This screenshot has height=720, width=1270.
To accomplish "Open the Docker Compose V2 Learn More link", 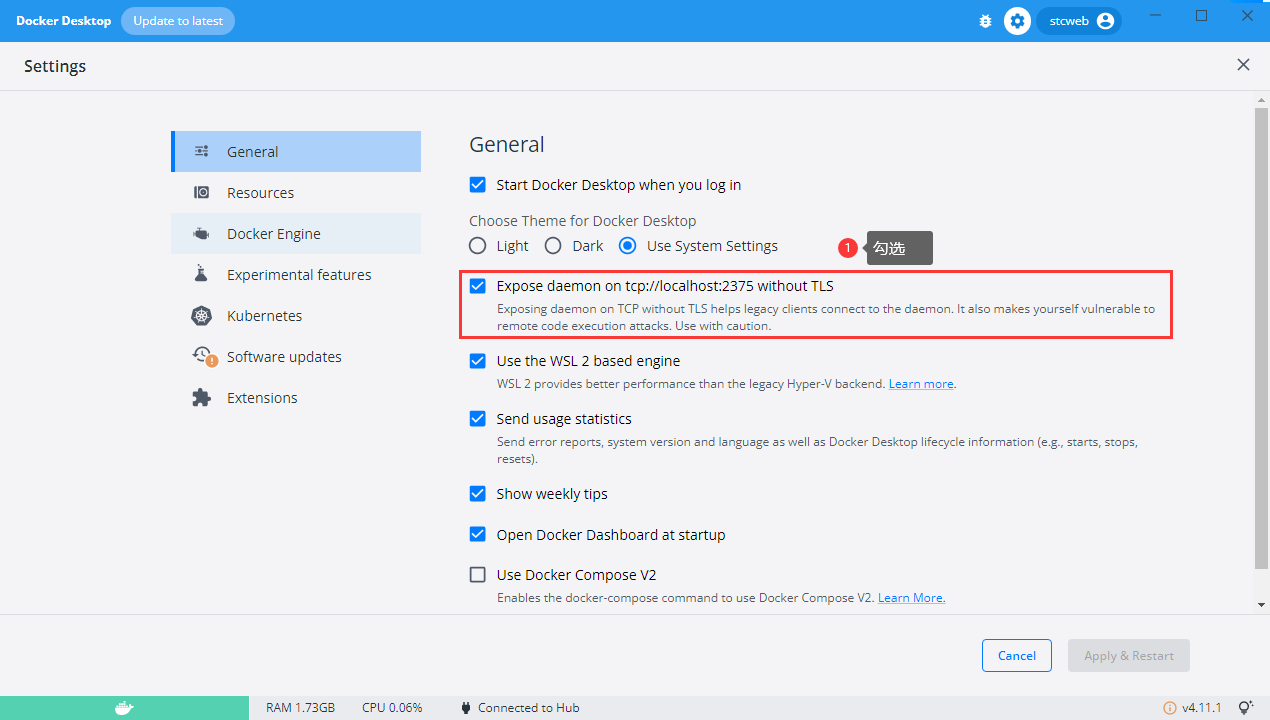I will pyautogui.click(x=911, y=598).
